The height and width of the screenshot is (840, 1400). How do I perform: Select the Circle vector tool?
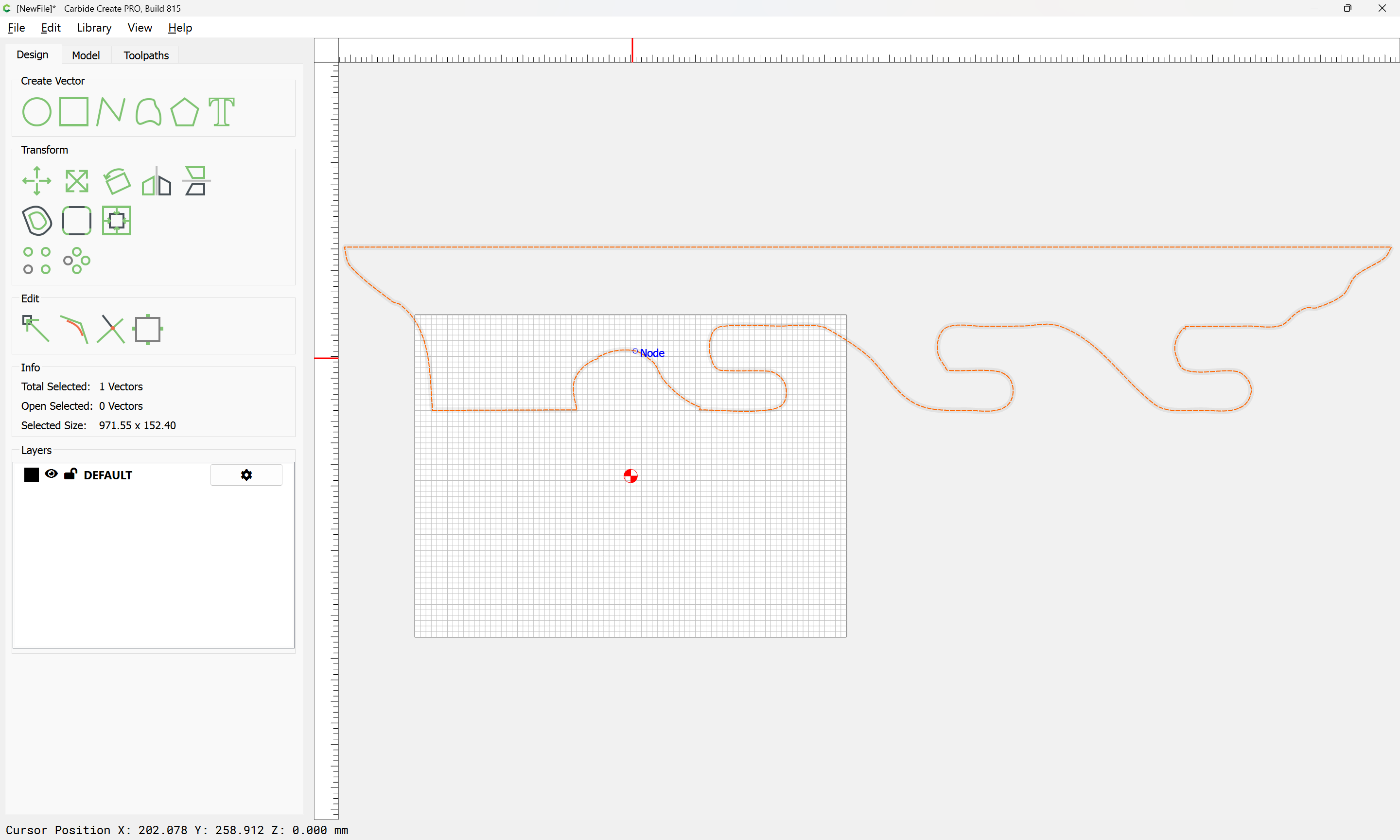(37, 111)
